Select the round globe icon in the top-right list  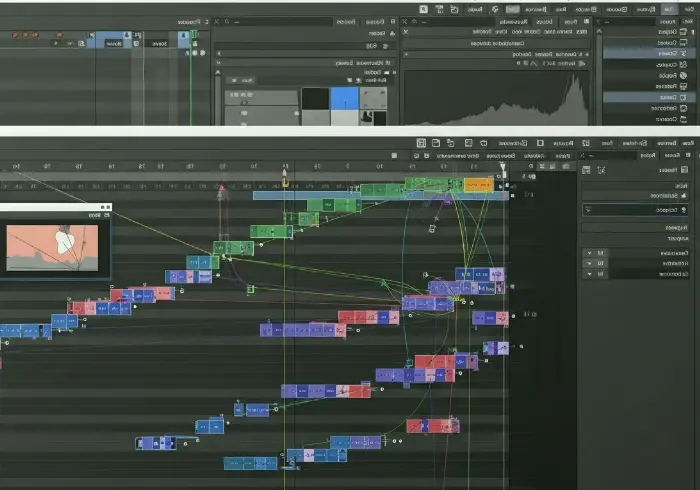tap(683, 75)
